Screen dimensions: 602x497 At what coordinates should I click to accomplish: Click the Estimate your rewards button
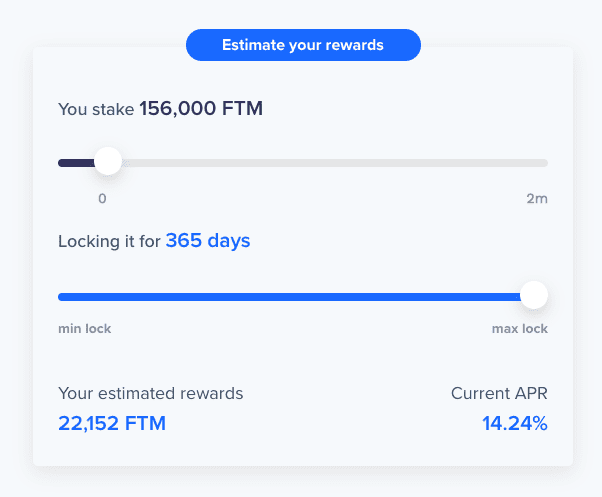[x=303, y=45]
